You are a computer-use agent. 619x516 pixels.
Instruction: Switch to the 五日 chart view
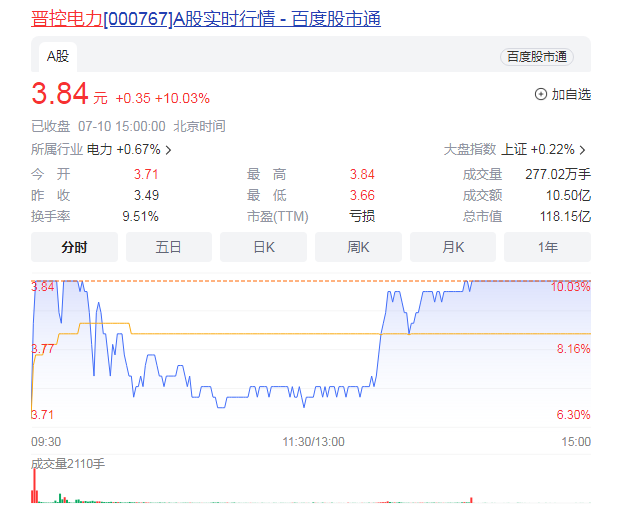pyautogui.click(x=169, y=247)
